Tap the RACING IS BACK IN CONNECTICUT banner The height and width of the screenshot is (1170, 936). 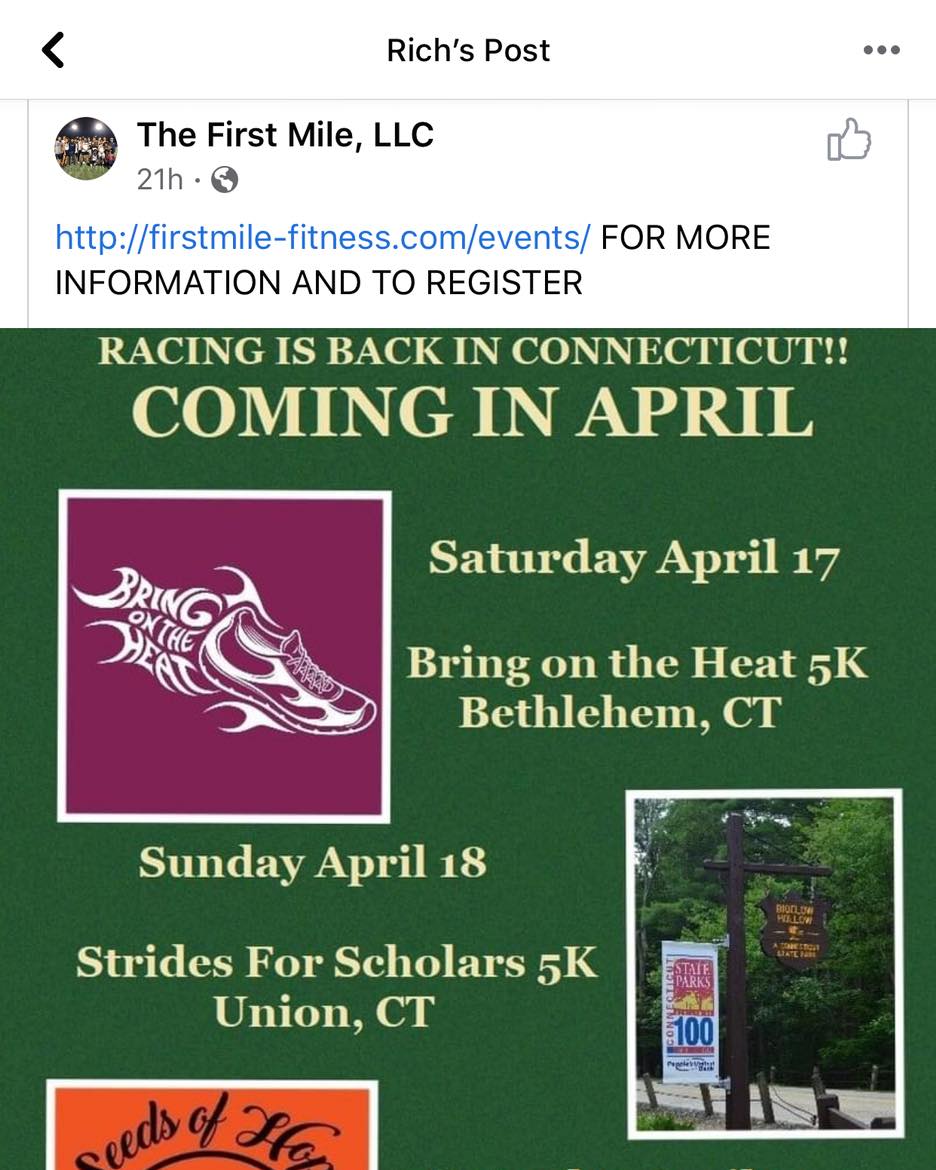[473, 353]
